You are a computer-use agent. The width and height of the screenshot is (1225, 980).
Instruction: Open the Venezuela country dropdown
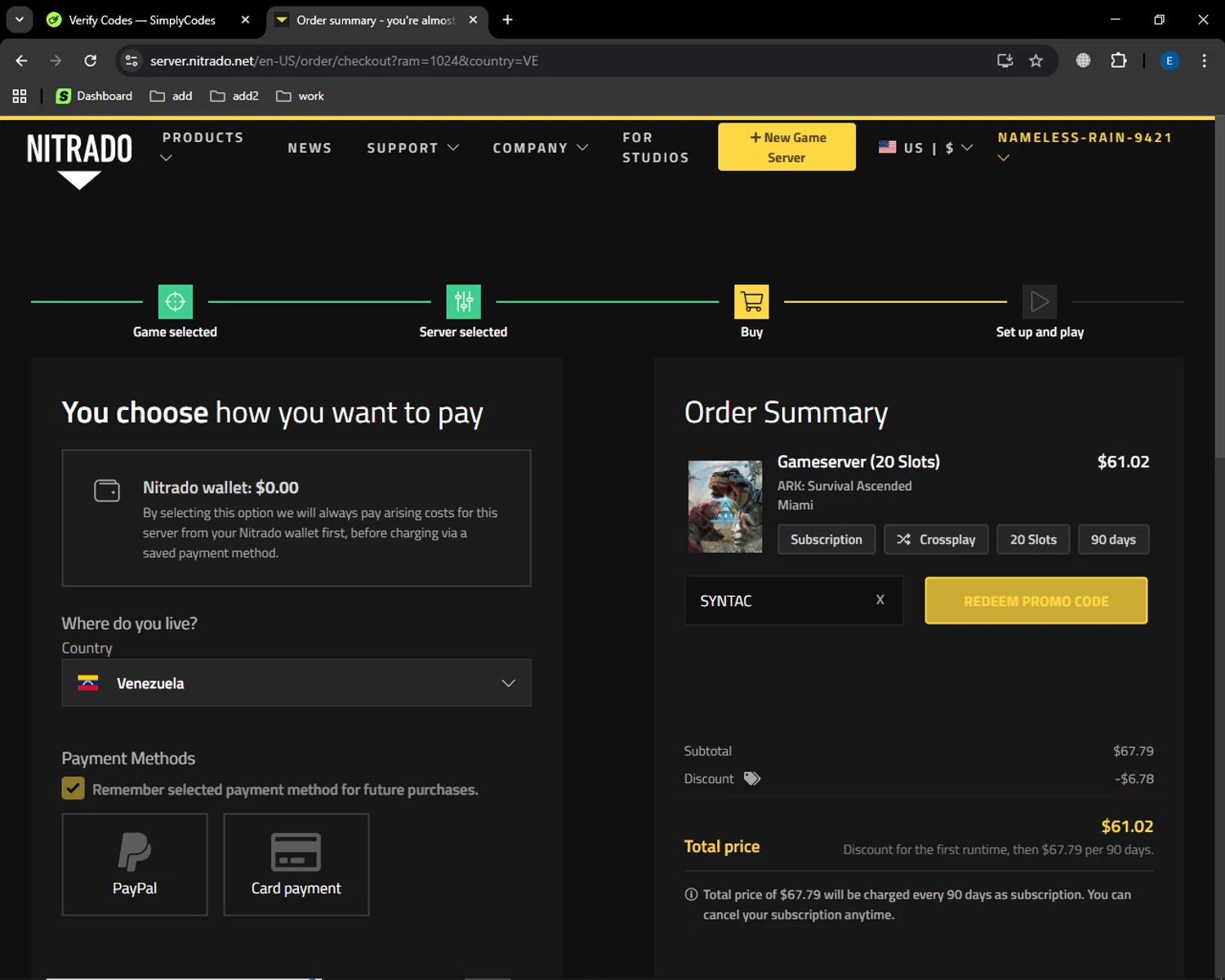296,683
